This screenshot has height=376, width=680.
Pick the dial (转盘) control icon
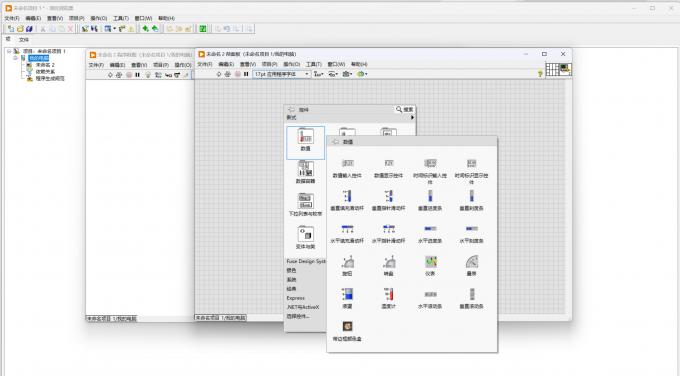(389, 262)
